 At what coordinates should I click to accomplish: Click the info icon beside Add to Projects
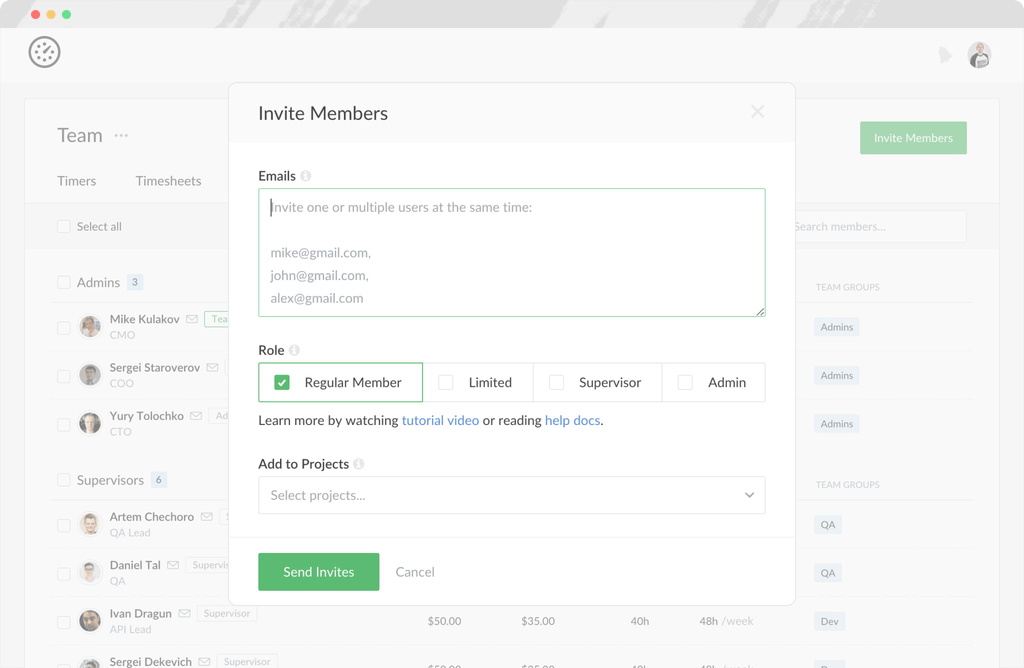click(360, 464)
